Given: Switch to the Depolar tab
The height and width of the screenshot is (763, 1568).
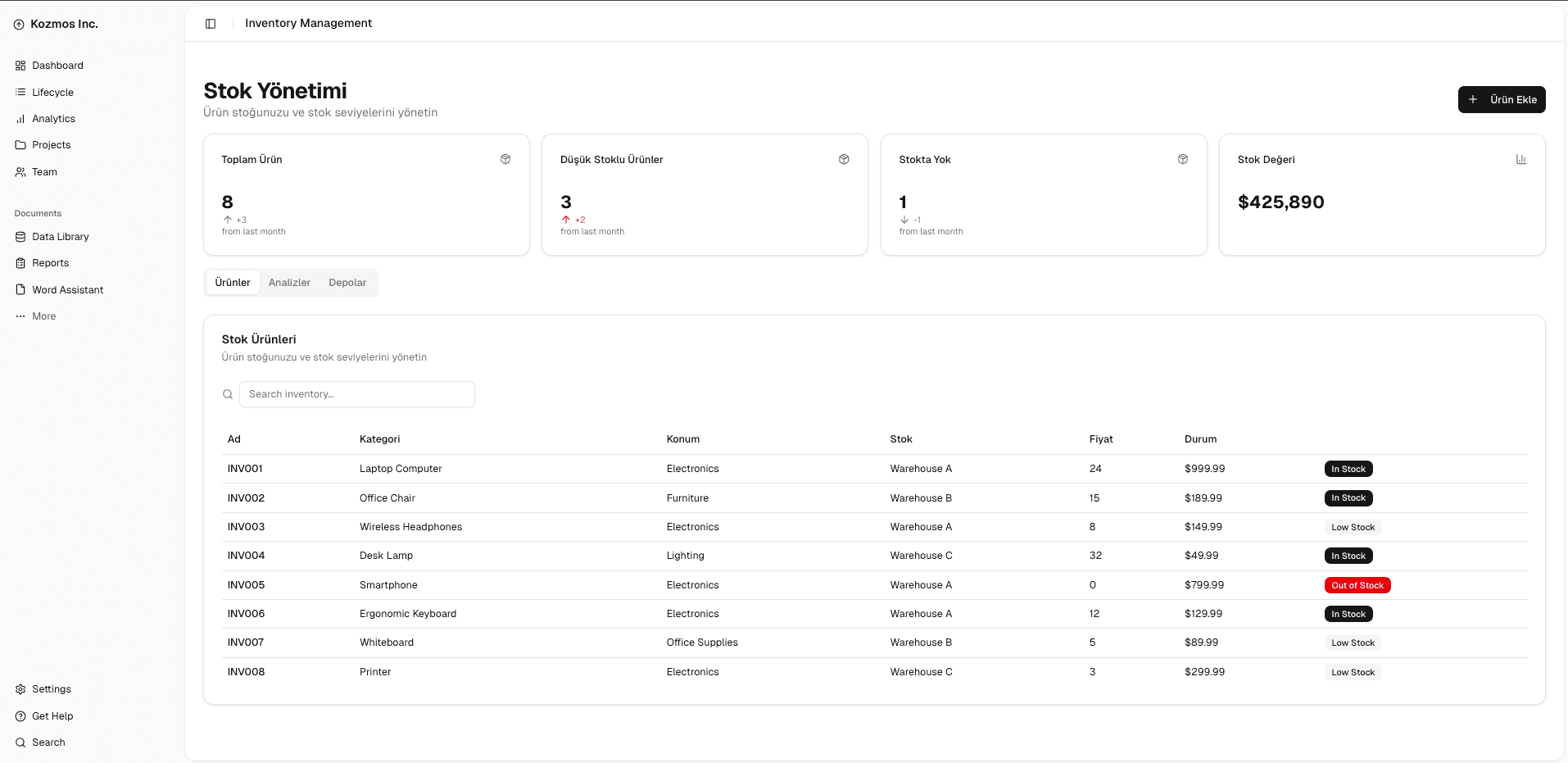Looking at the screenshot, I should click(x=347, y=283).
